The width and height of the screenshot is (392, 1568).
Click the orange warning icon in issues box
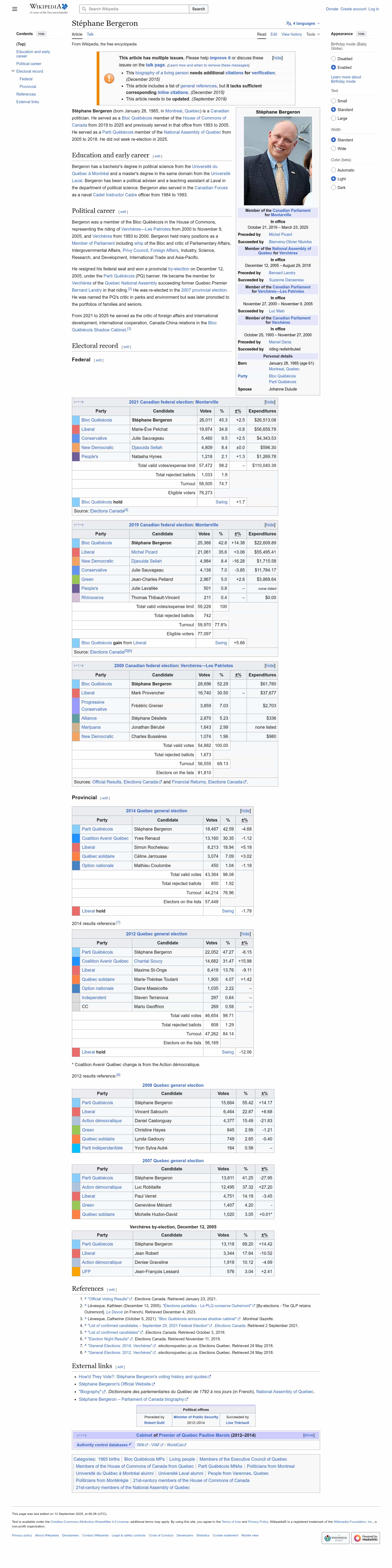click(109, 78)
